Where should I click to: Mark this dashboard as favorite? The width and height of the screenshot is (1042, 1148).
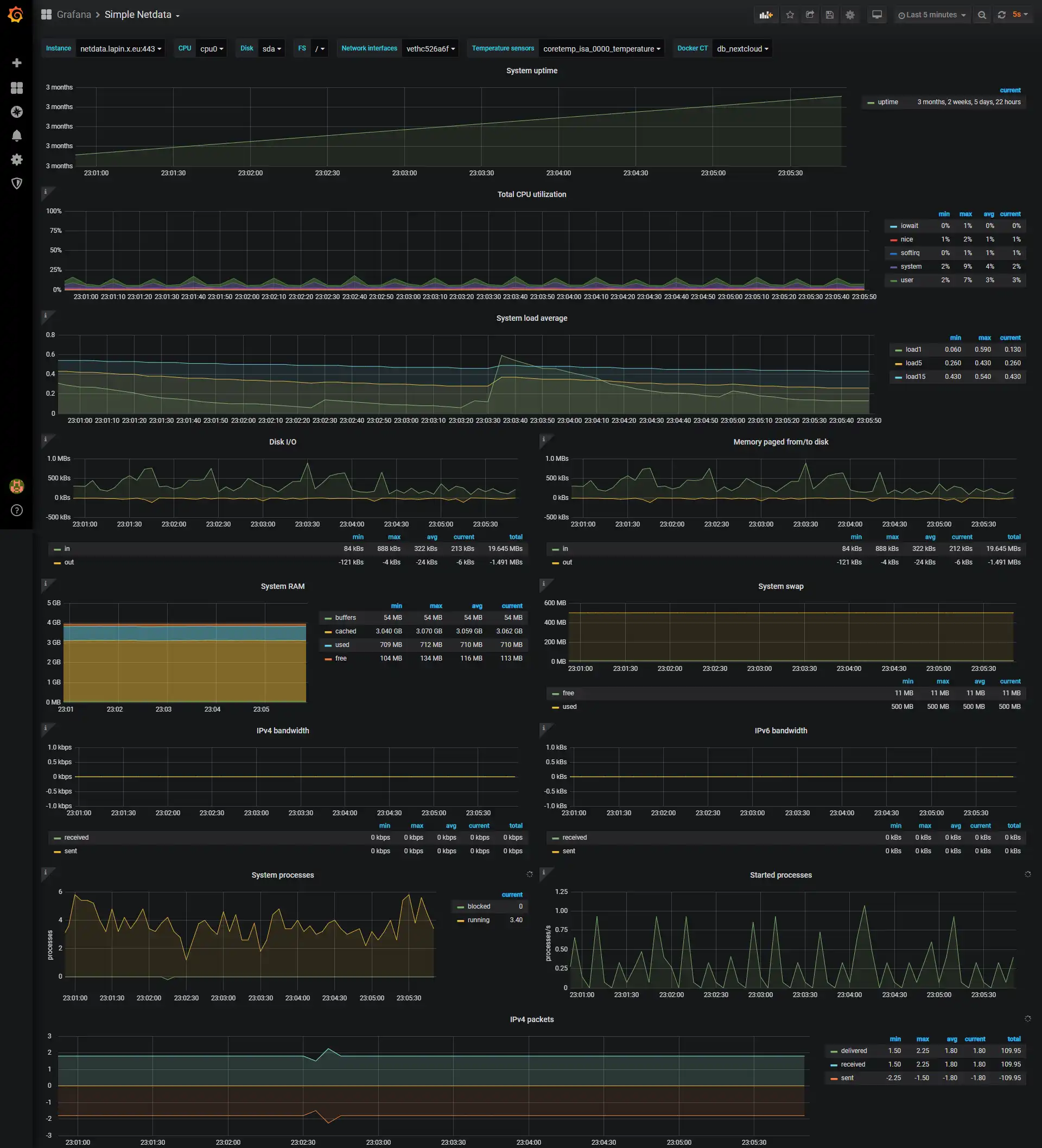coord(790,14)
